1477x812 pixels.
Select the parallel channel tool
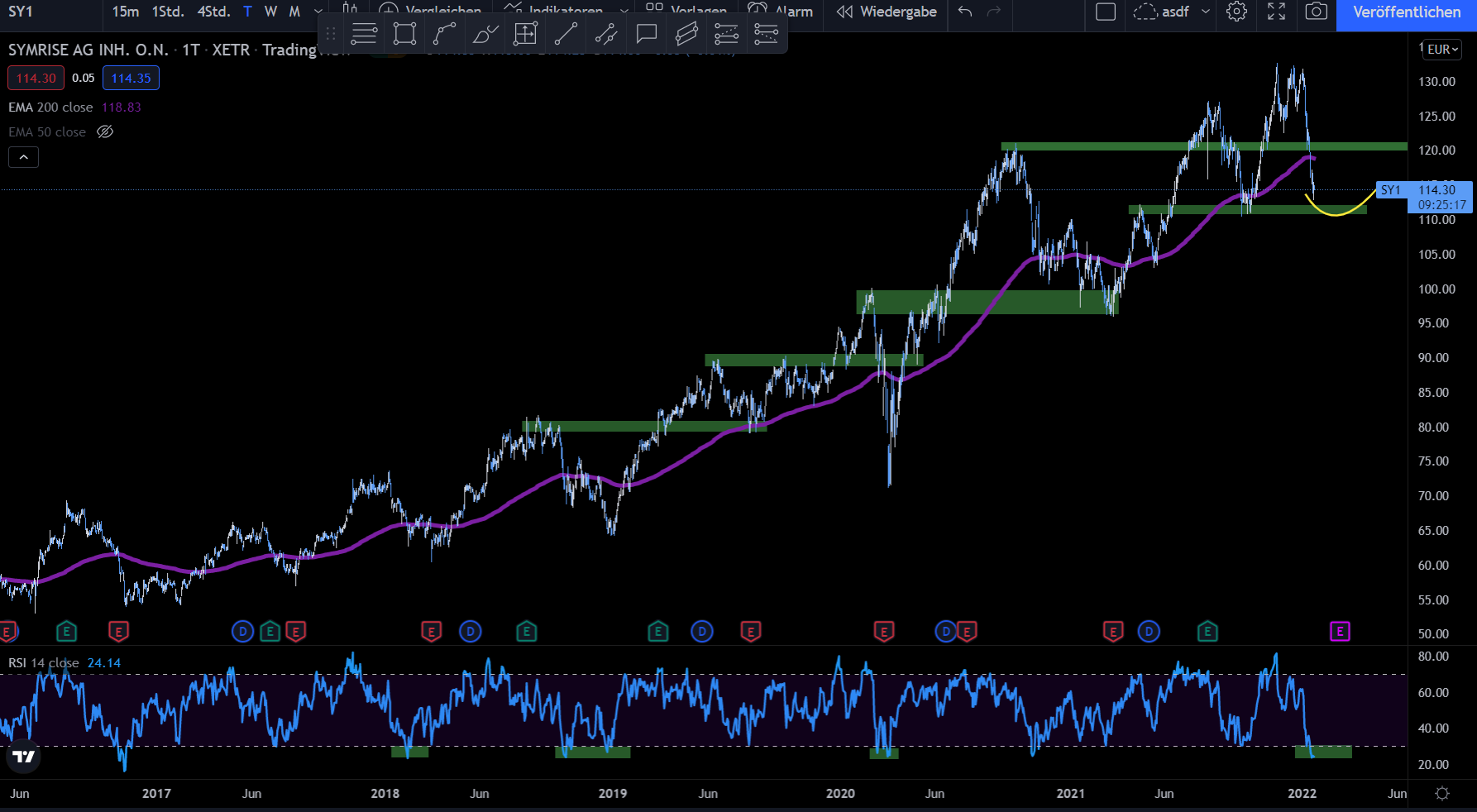click(x=686, y=34)
